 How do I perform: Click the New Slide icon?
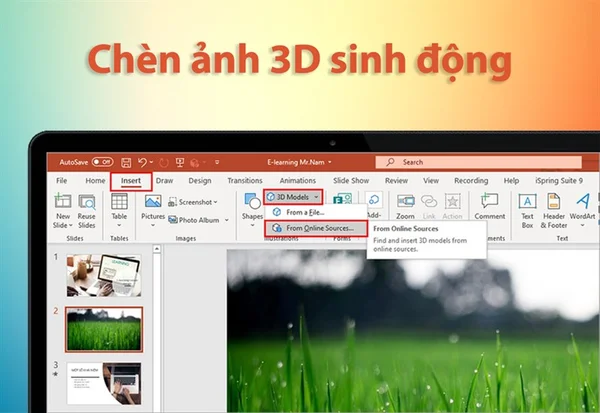click(63, 201)
